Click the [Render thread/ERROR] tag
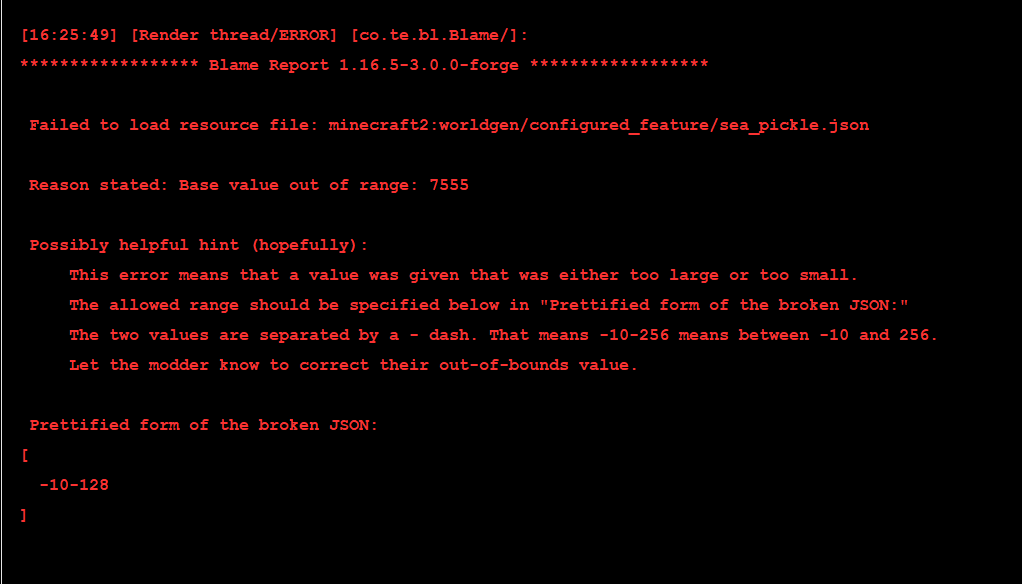Image resolution: width=1022 pixels, height=584 pixels. pos(234,35)
